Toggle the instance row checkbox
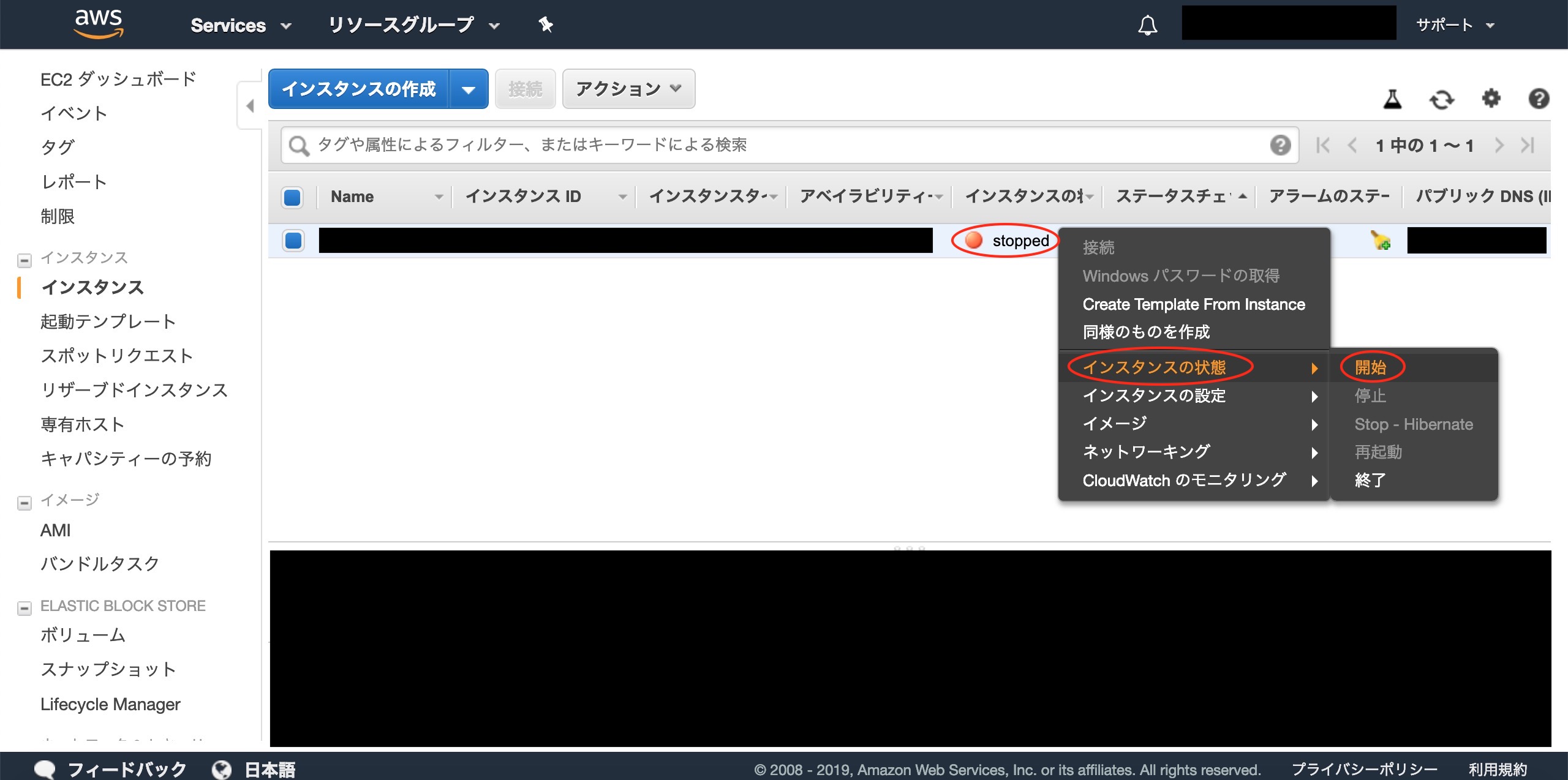The width and height of the screenshot is (1568, 780). 293,240
